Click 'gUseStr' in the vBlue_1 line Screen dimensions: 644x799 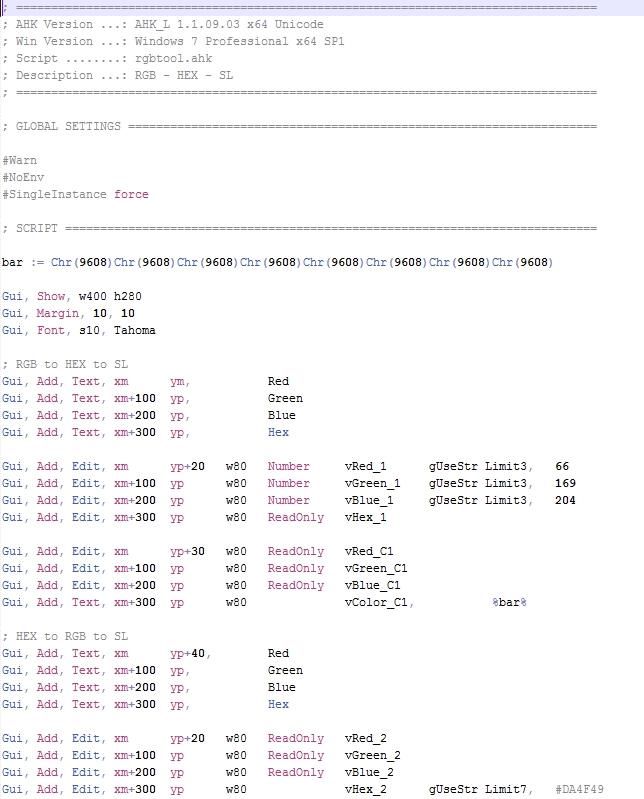point(453,500)
